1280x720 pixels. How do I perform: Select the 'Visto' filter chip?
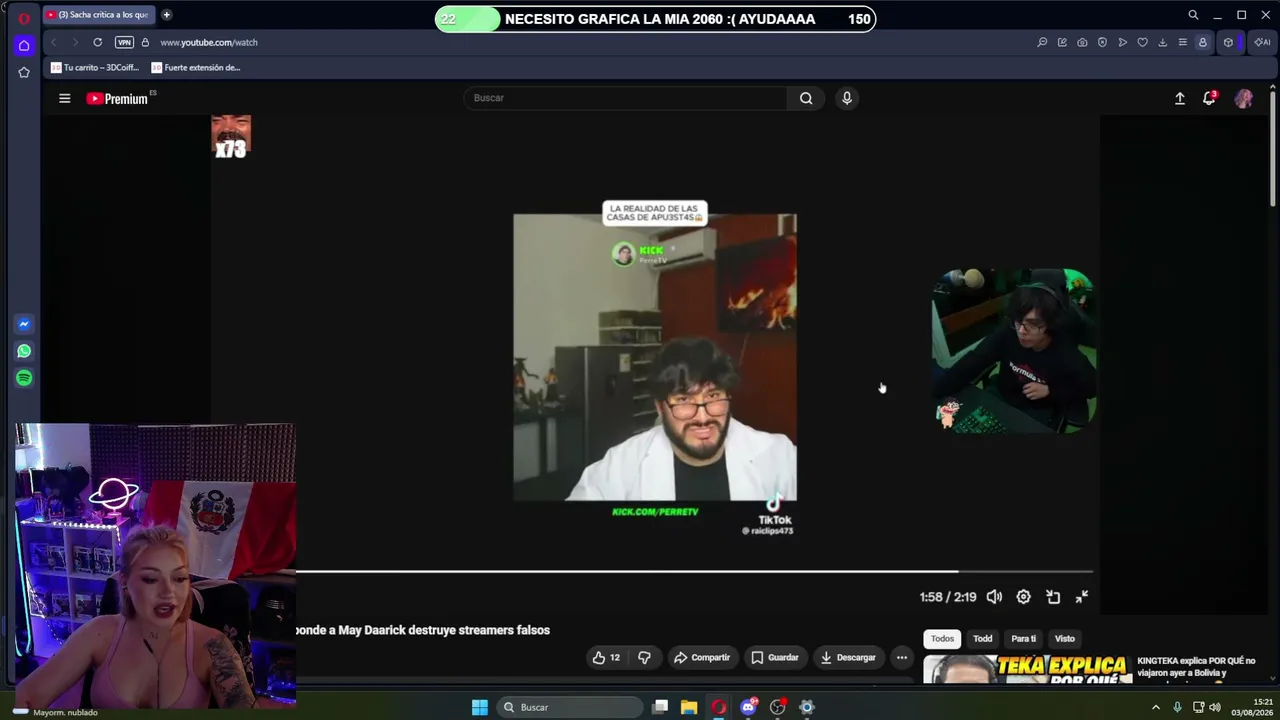[1065, 638]
